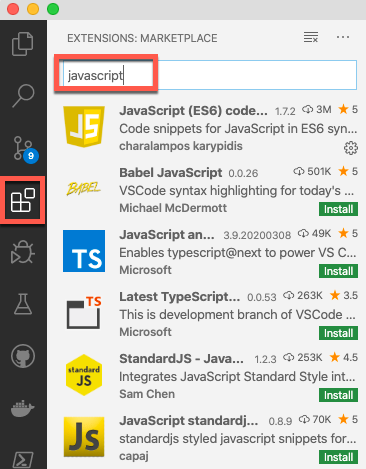
Task: Click the Babel logo extension icon
Action: (x=84, y=189)
